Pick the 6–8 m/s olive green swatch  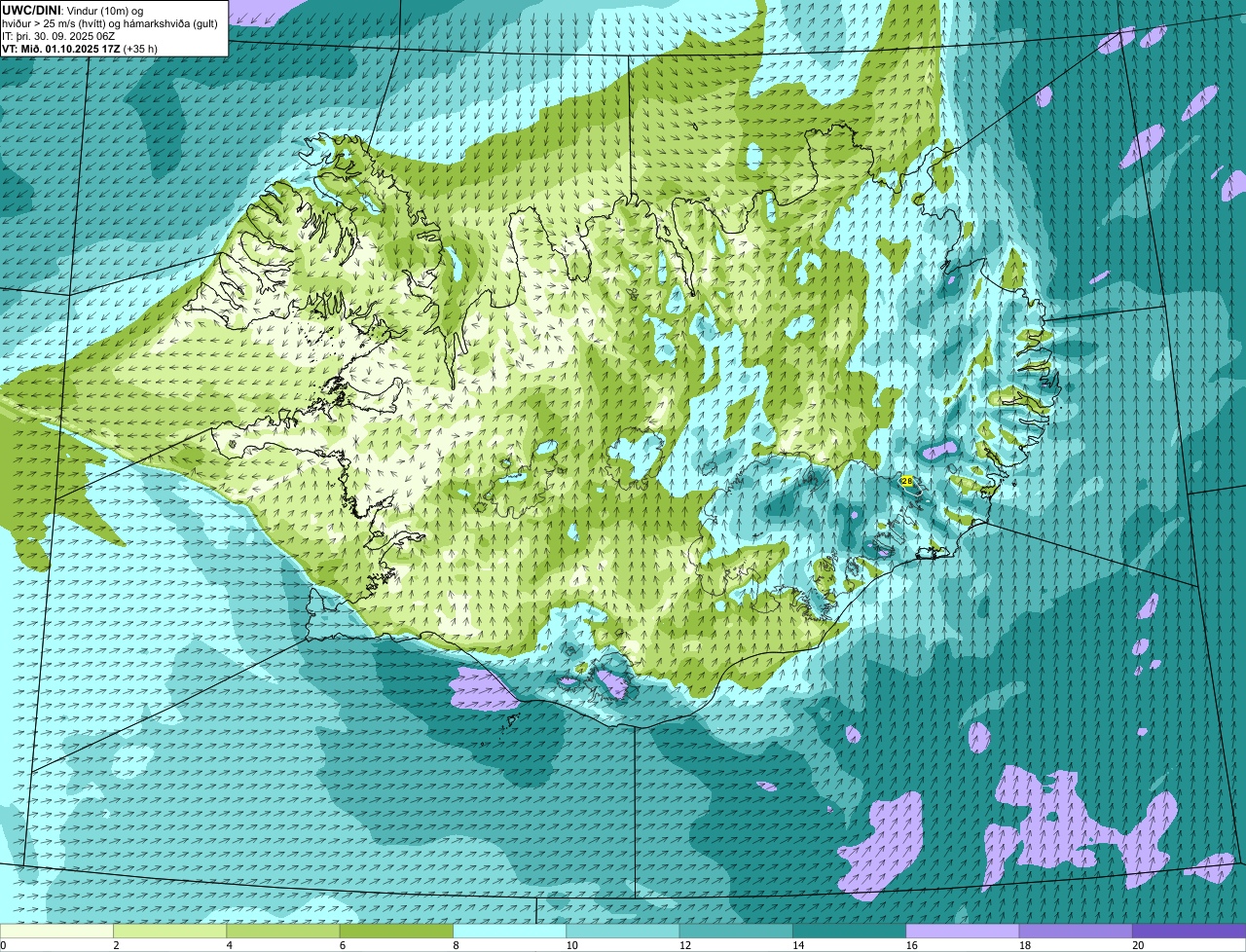click(x=396, y=932)
